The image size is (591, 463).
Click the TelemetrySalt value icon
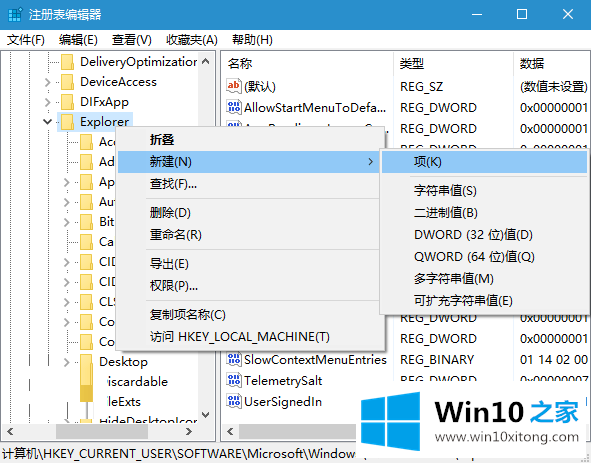234,380
